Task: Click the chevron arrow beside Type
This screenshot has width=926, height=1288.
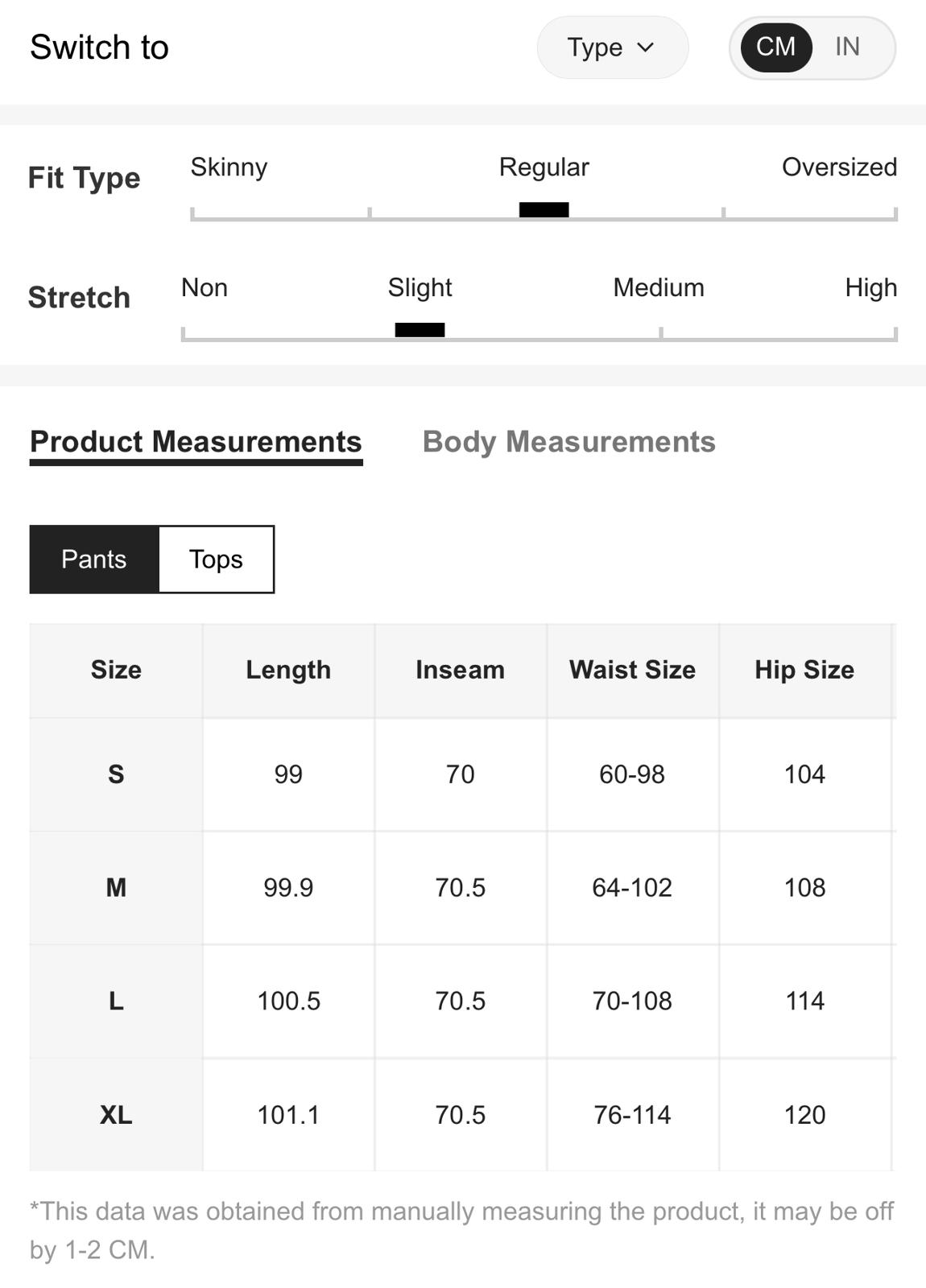Action: pos(645,47)
